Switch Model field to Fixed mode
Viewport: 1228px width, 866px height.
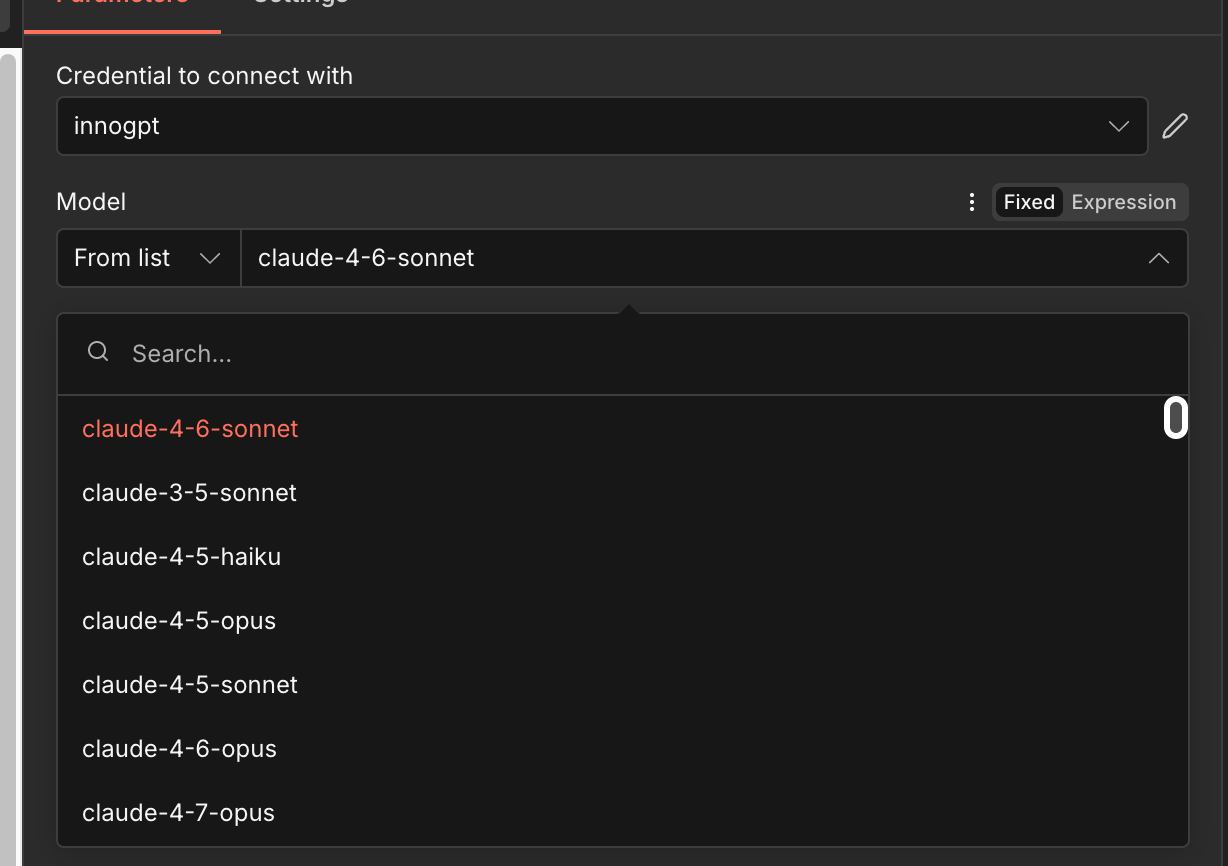[x=1029, y=202]
